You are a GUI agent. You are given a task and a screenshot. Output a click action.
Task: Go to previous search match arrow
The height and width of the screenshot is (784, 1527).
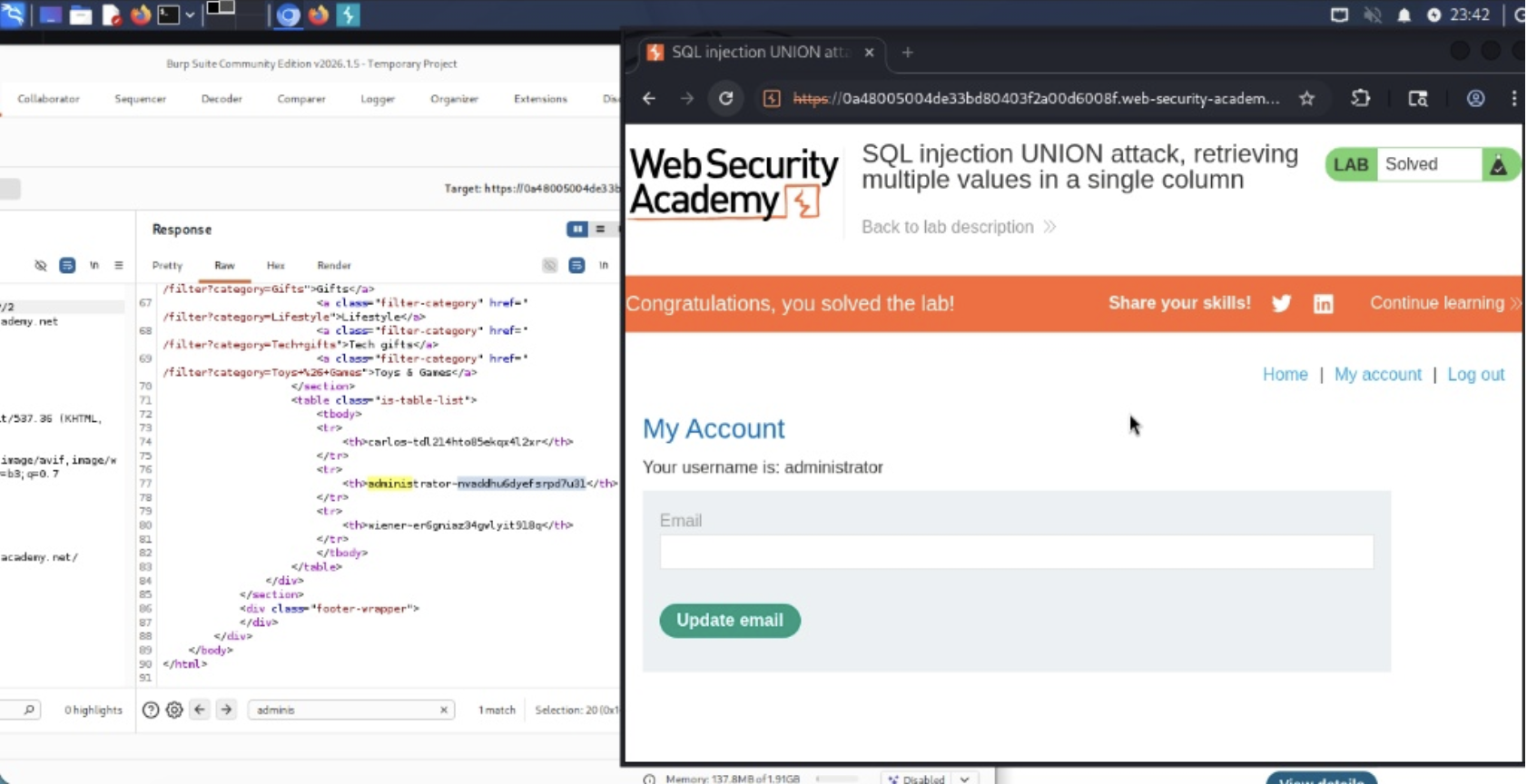click(201, 710)
